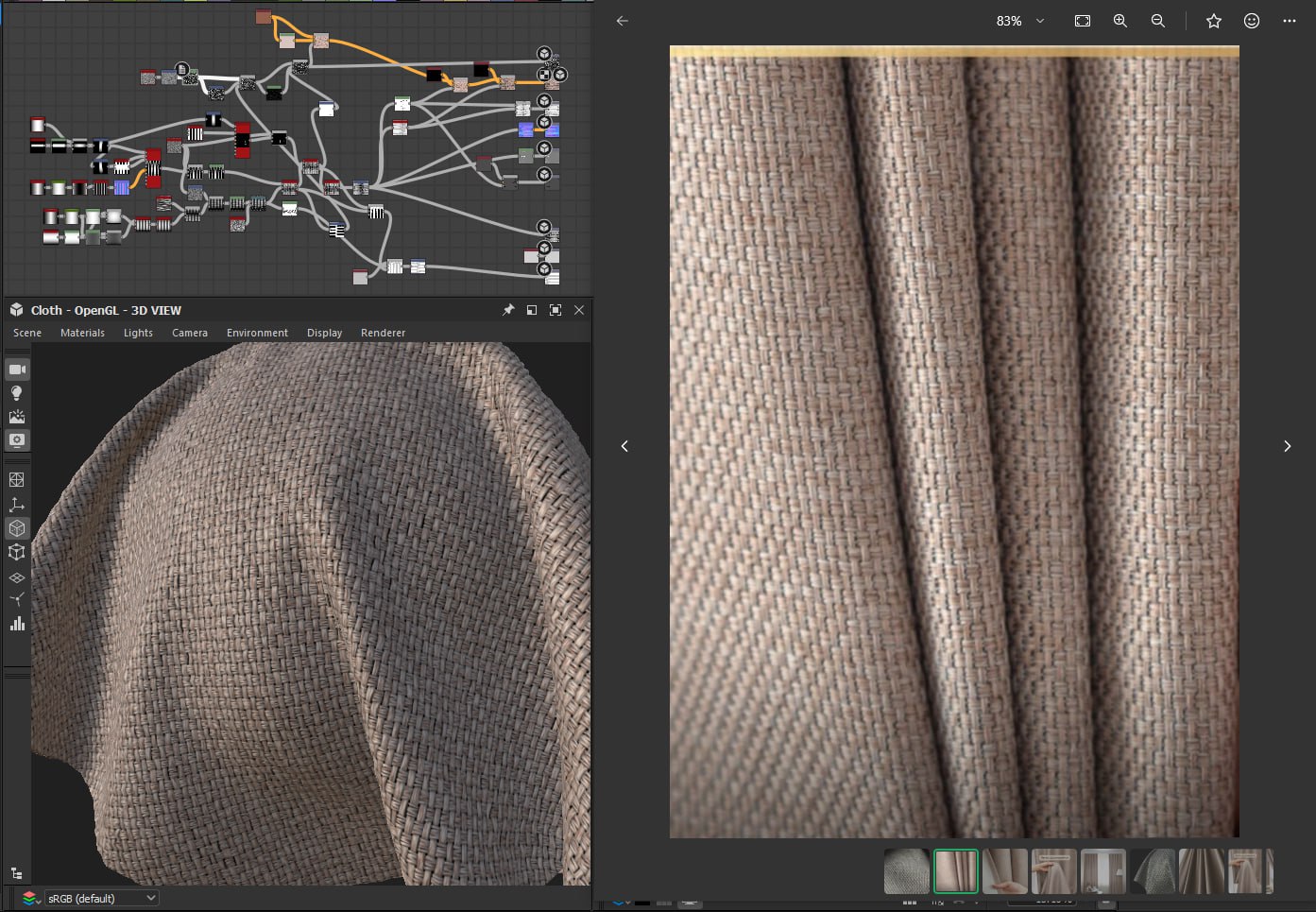Float the 3D VIEW panel with restore icon
Viewport: 1316px width, 912px height.
(x=532, y=310)
